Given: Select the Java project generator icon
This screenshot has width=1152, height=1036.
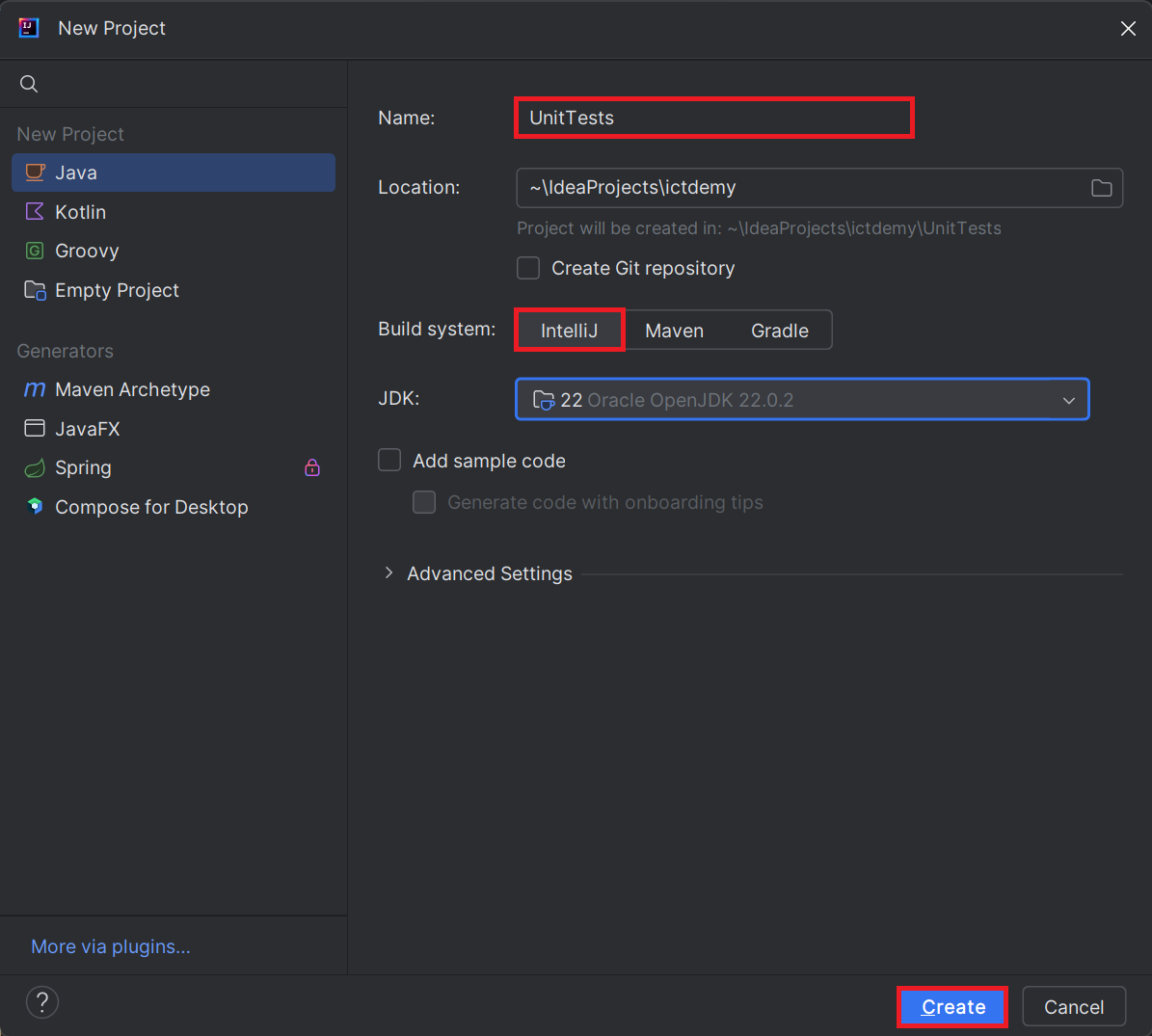Looking at the screenshot, I should pos(36,173).
